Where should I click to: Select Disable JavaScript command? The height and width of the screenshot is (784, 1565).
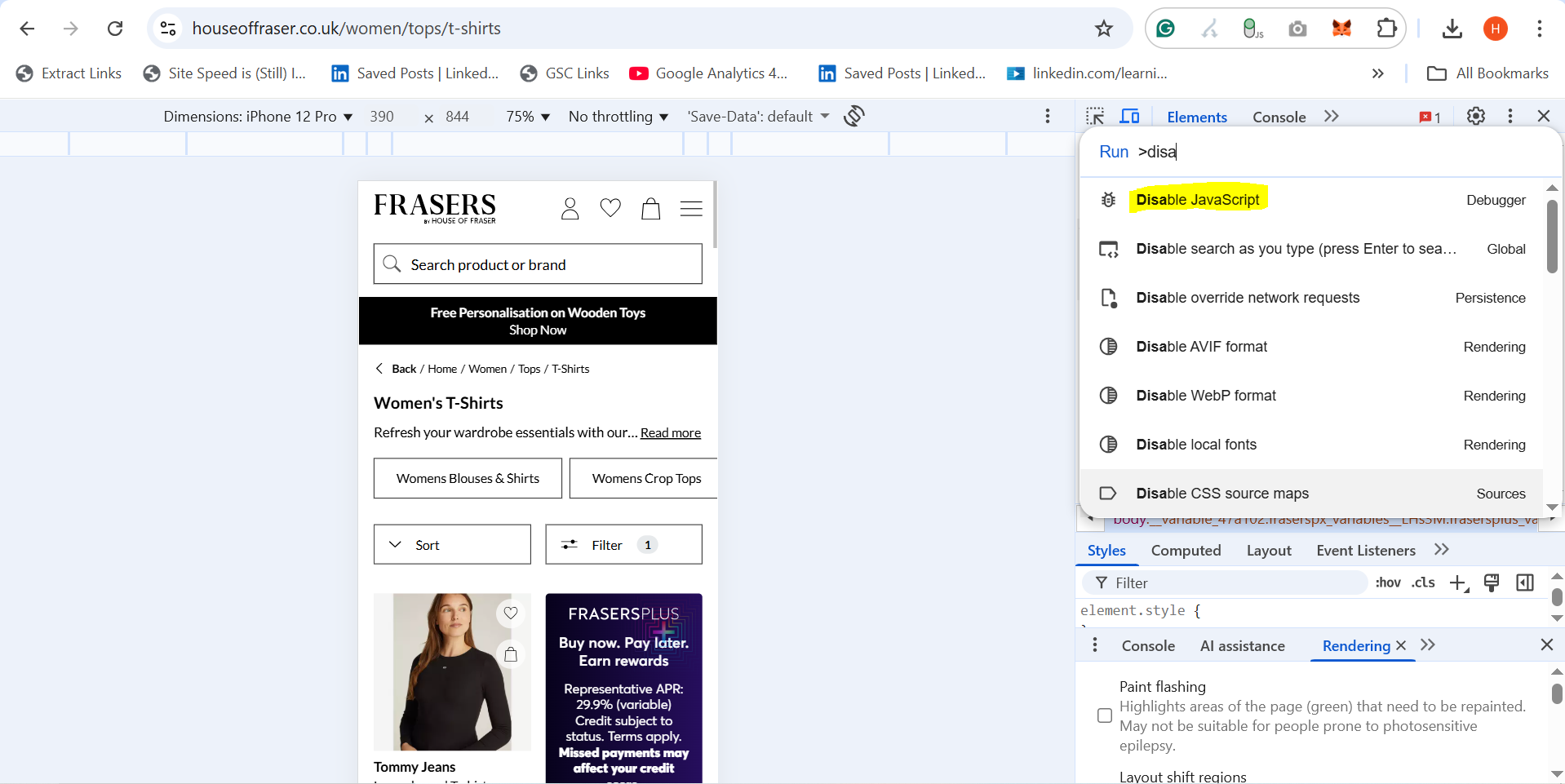(x=1197, y=200)
